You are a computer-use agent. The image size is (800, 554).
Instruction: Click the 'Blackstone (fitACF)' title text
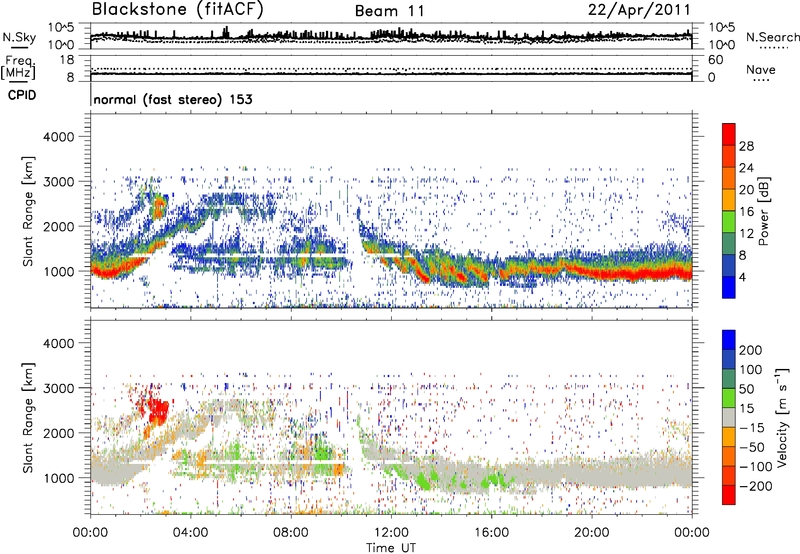click(178, 9)
